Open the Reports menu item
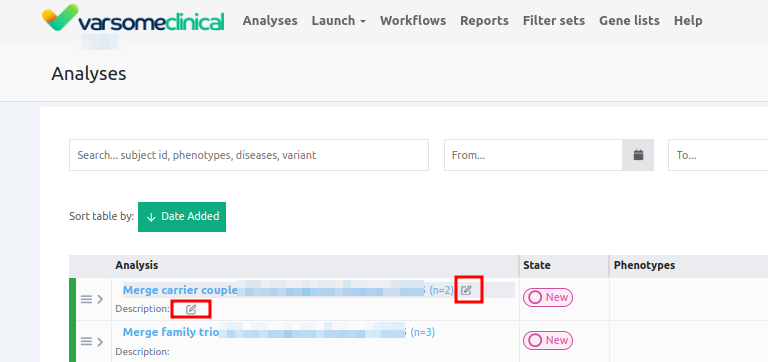Image resolution: width=768 pixels, height=362 pixels. pos(484,21)
